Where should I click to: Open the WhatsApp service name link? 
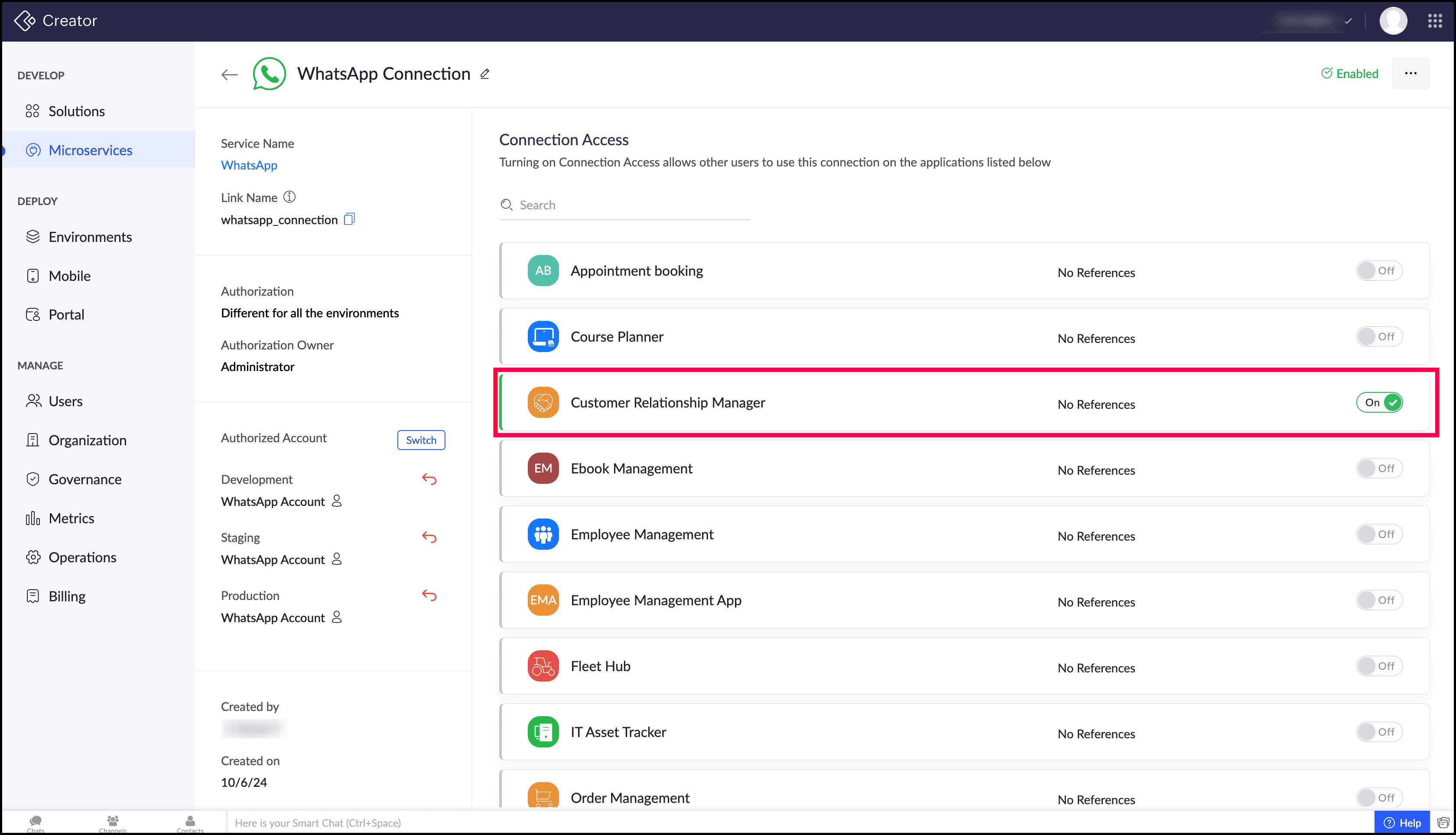(249, 165)
